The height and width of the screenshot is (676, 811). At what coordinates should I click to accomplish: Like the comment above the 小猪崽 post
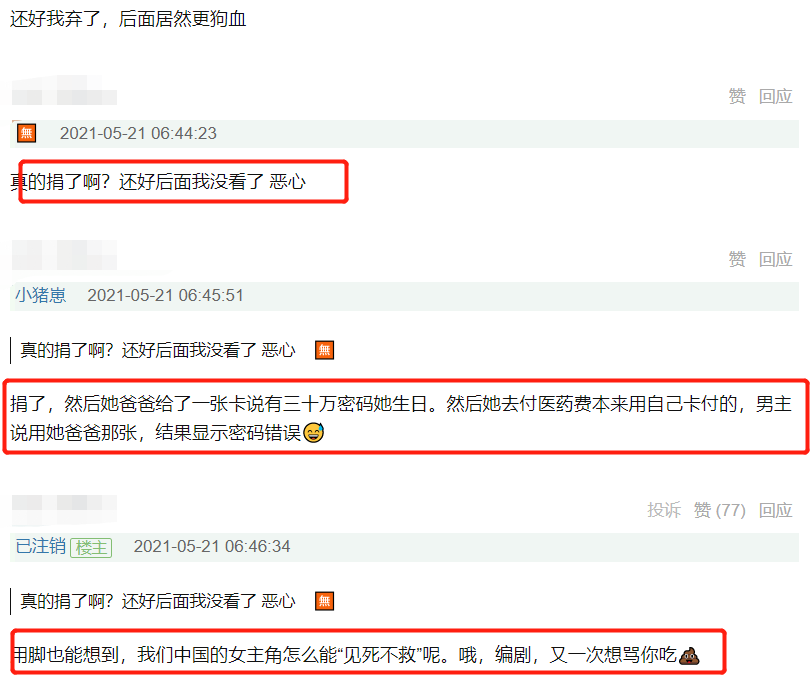click(x=737, y=259)
